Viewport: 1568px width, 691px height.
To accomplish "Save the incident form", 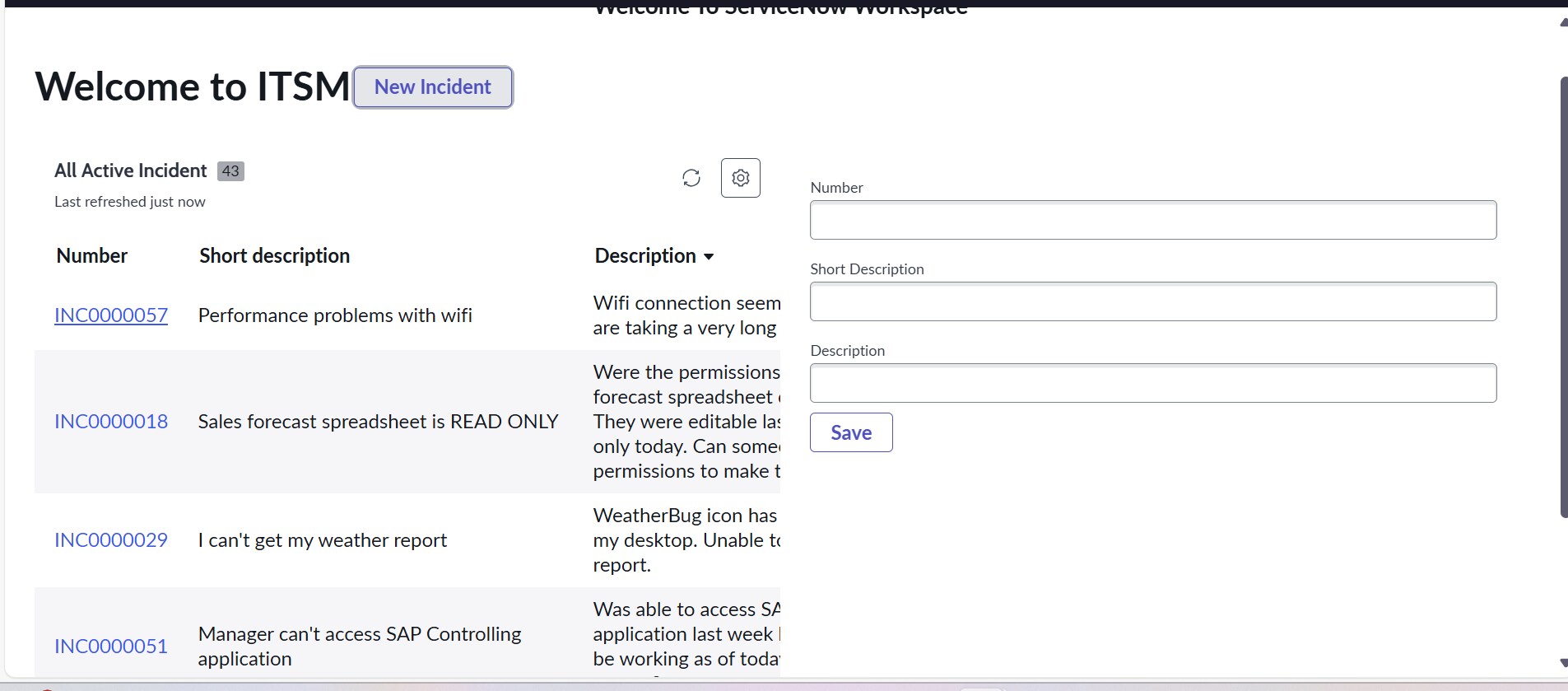I will click(x=851, y=432).
